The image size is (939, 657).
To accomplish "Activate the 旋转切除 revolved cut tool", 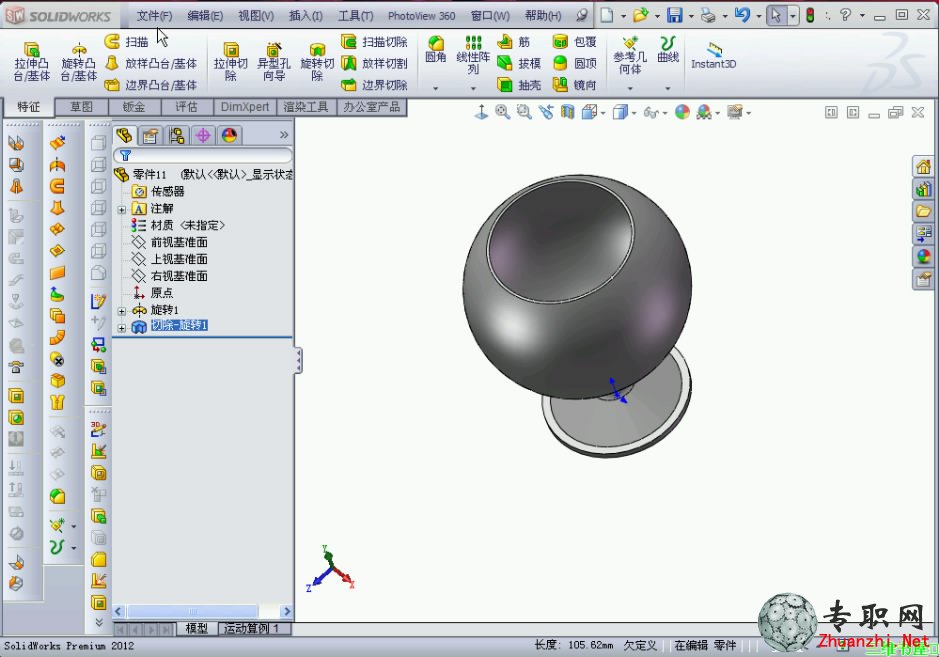I will click(317, 62).
